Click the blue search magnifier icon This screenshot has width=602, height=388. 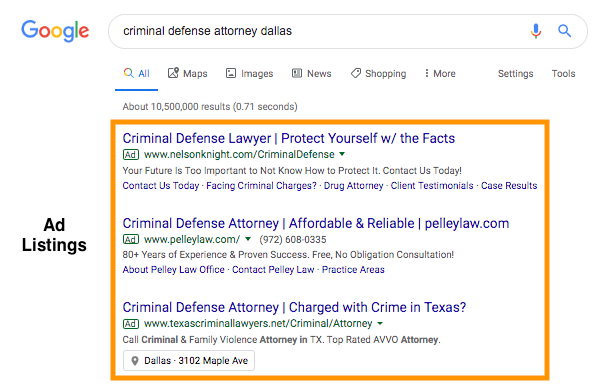coord(564,30)
